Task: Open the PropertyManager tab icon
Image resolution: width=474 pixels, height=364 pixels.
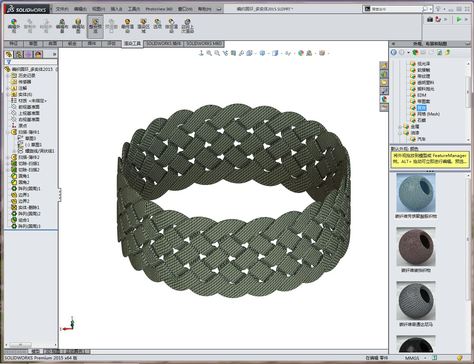Action: click(x=19, y=54)
